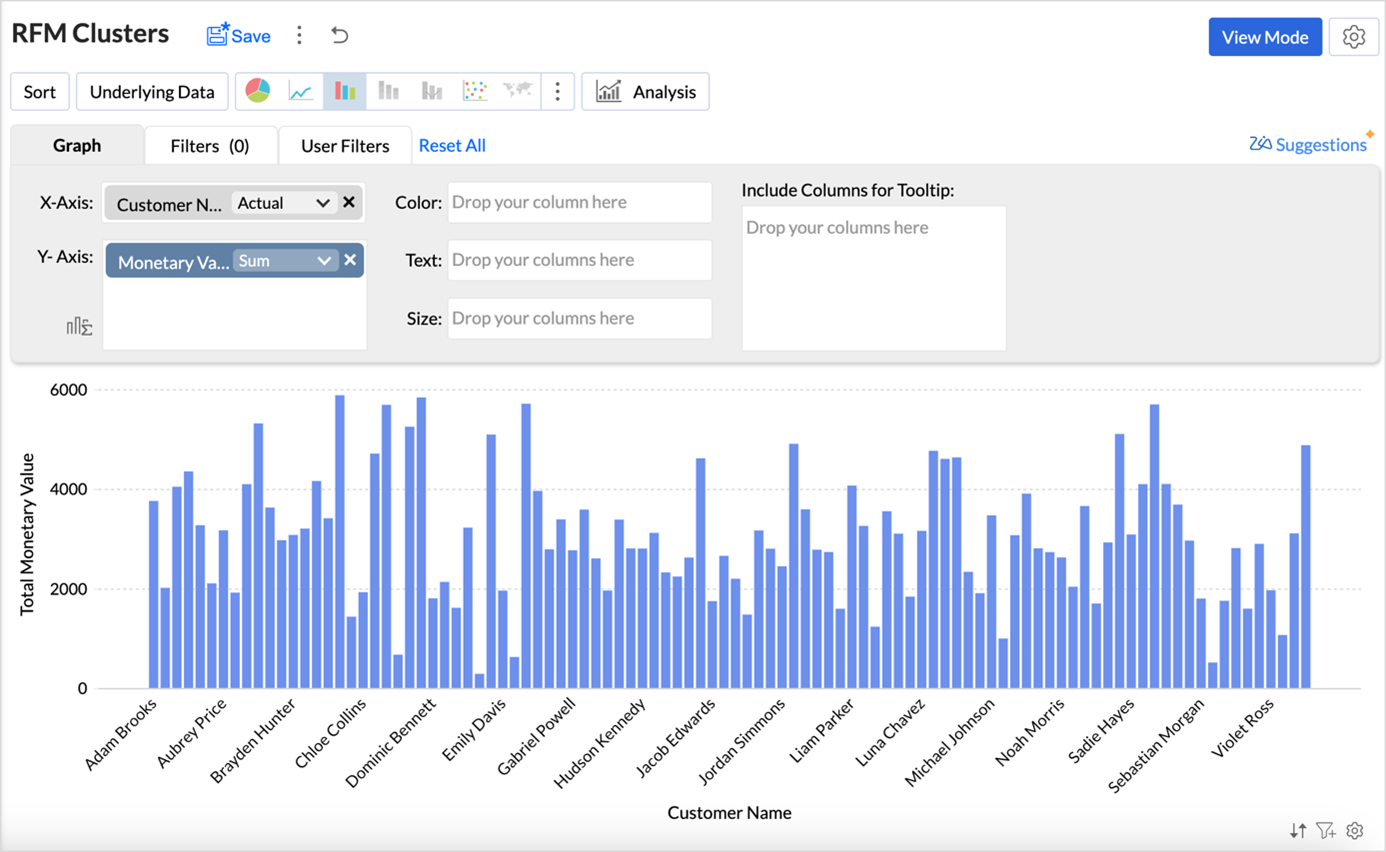Open more chart types three-dot menu
1386x852 pixels.
[x=557, y=91]
